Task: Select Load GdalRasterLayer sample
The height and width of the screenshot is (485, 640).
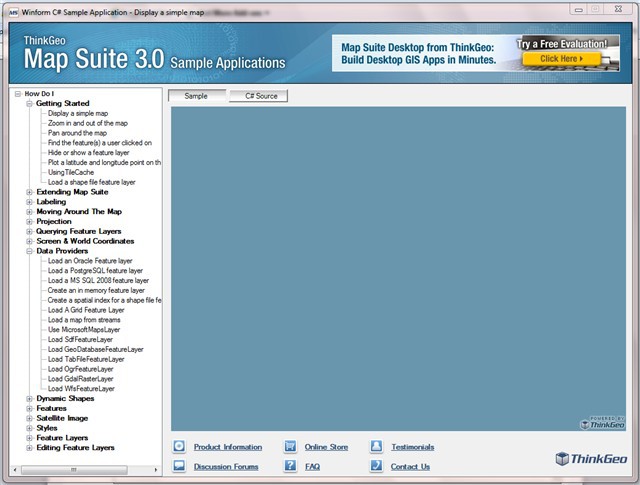Action: click(80, 379)
